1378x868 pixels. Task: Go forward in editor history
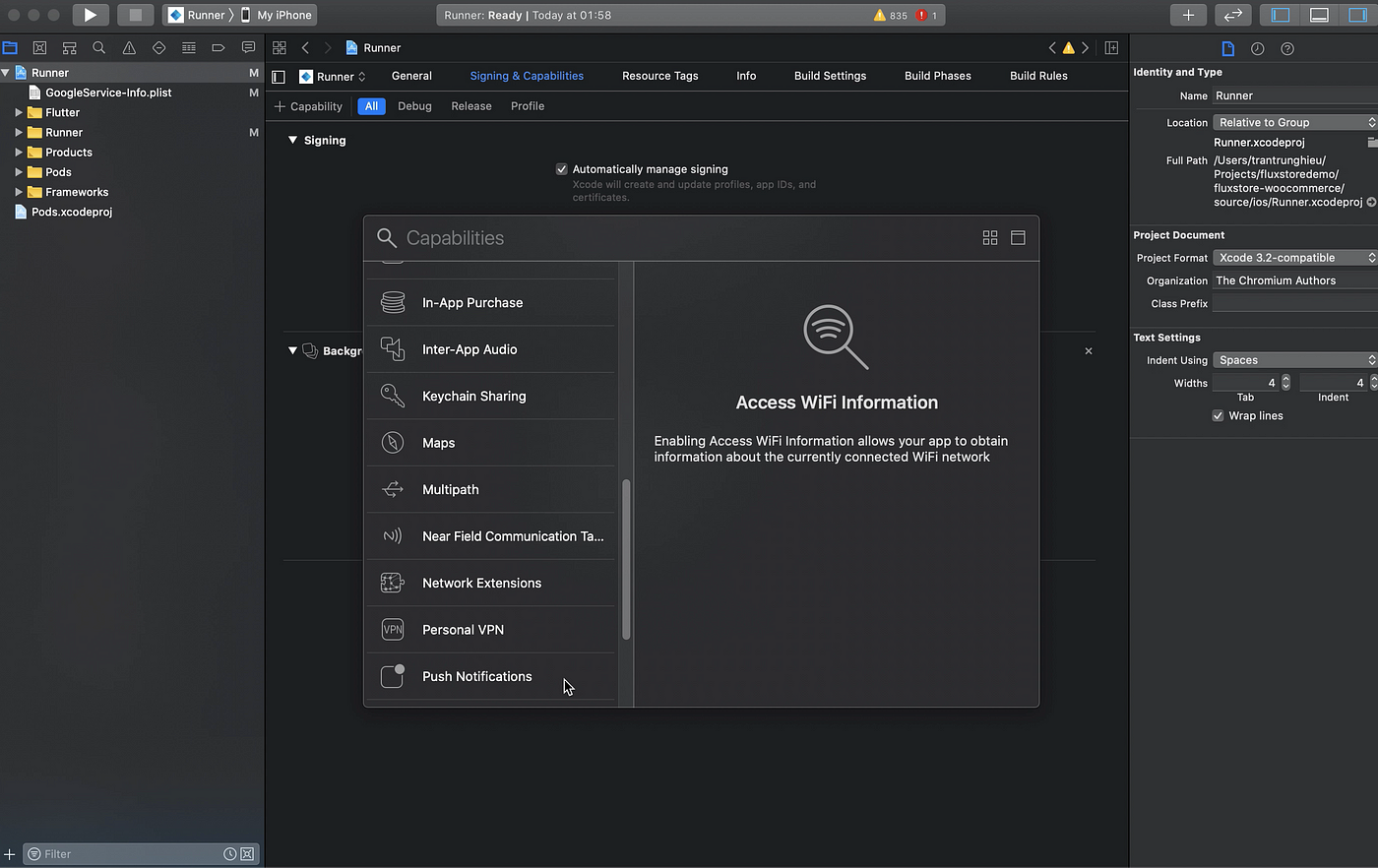(328, 47)
